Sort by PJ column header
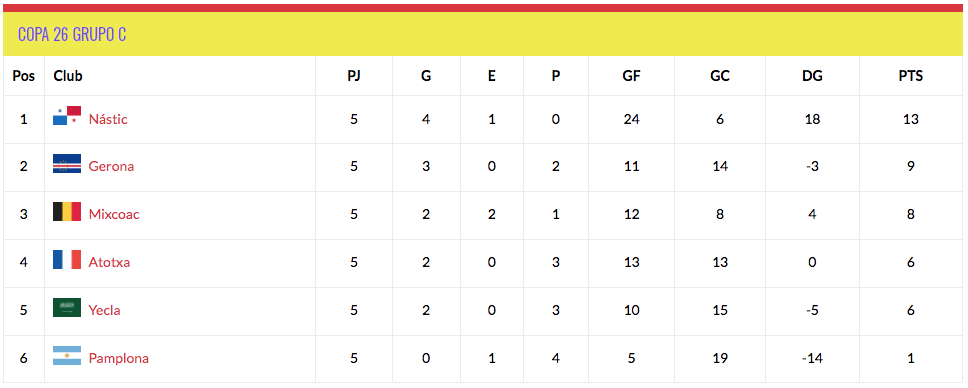968x388 pixels. point(353,76)
